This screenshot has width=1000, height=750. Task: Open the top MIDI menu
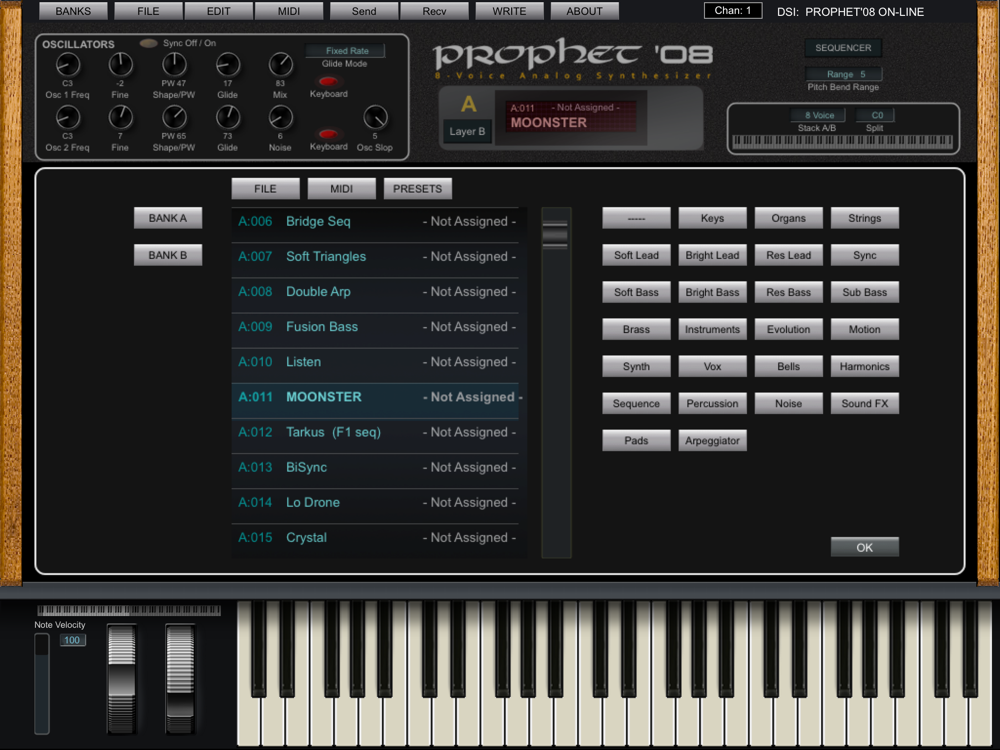289,11
